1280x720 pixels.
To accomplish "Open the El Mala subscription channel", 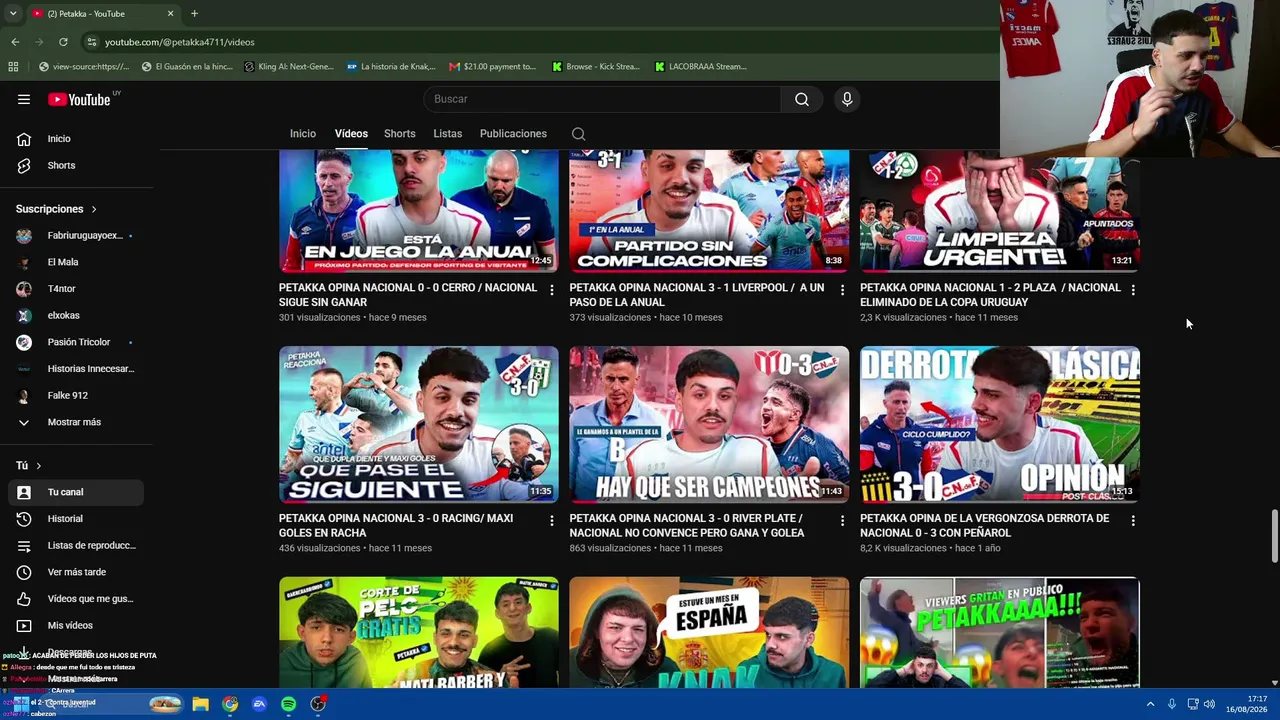I will point(75,262).
